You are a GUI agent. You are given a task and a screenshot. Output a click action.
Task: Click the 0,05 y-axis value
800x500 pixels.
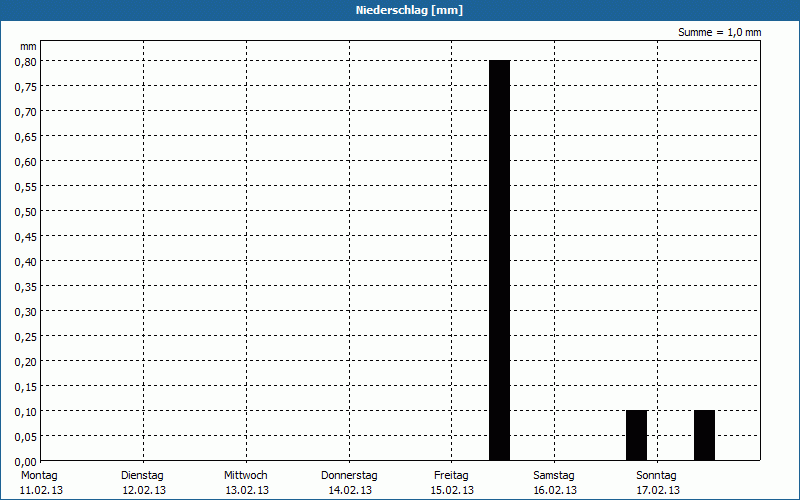[26, 437]
